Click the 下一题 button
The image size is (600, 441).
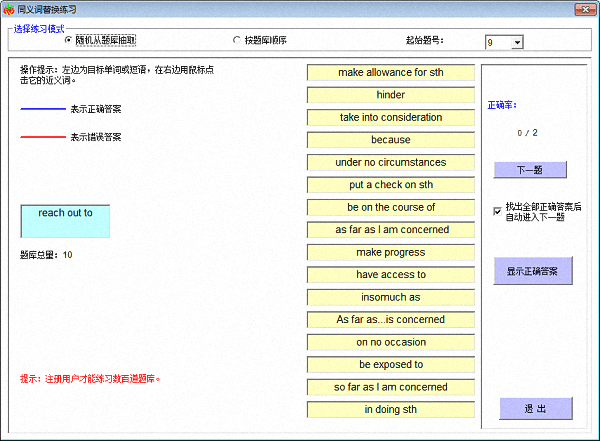529,170
